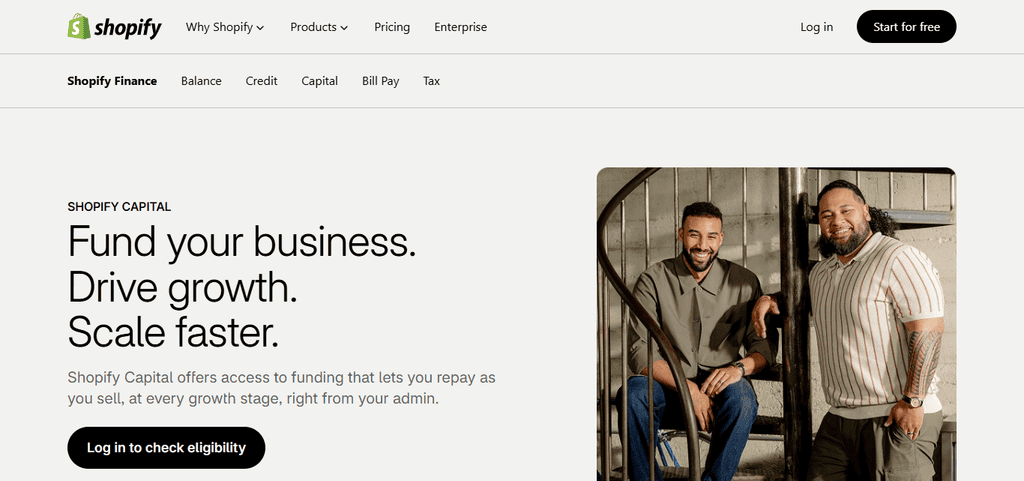Click the SHOPIFY CAPITAL label
The image size is (1024, 481).
[120, 207]
